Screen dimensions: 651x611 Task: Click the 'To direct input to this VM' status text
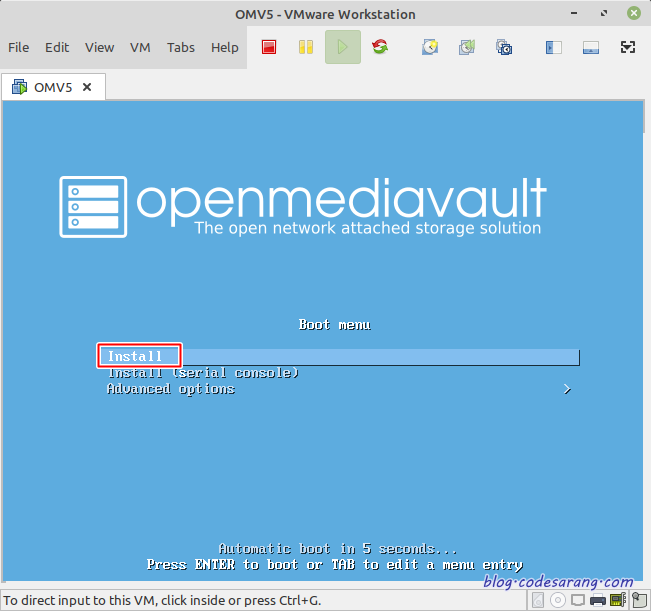click(x=162, y=601)
